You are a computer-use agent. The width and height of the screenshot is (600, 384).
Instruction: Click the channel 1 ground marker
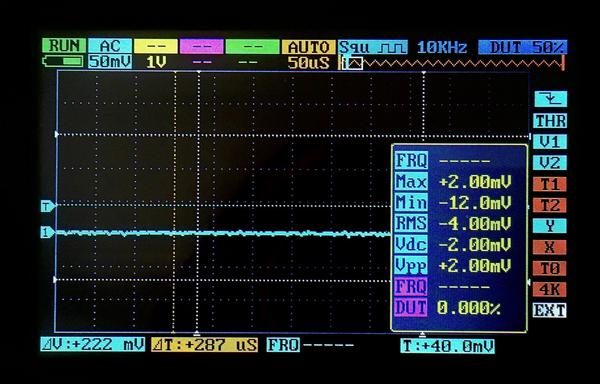click(47, 232)
